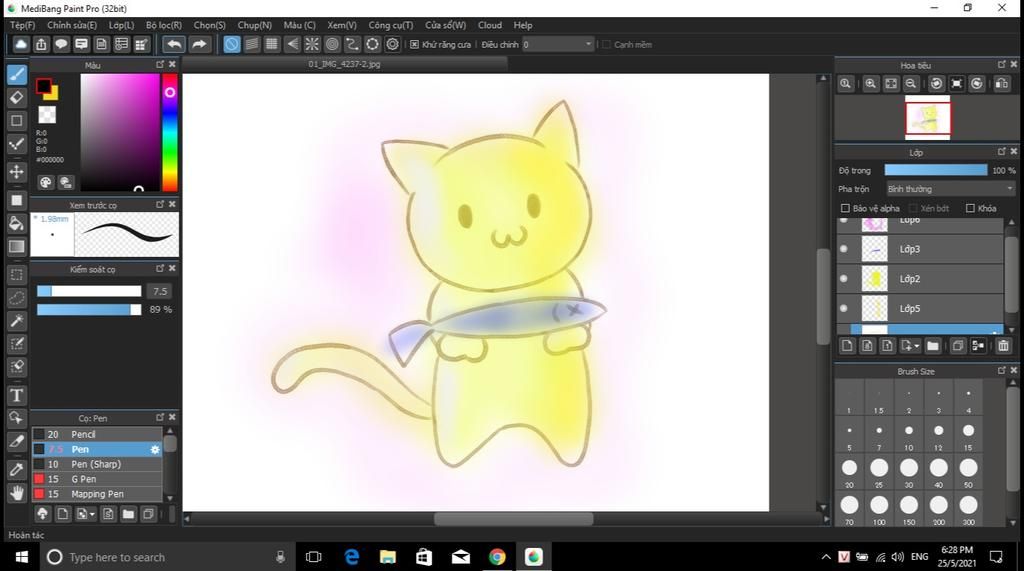This screenshot has height=571, width=1024.
Task: Select the rectangular Select tool
Action: pyautogui.click(x=16, y=275)
